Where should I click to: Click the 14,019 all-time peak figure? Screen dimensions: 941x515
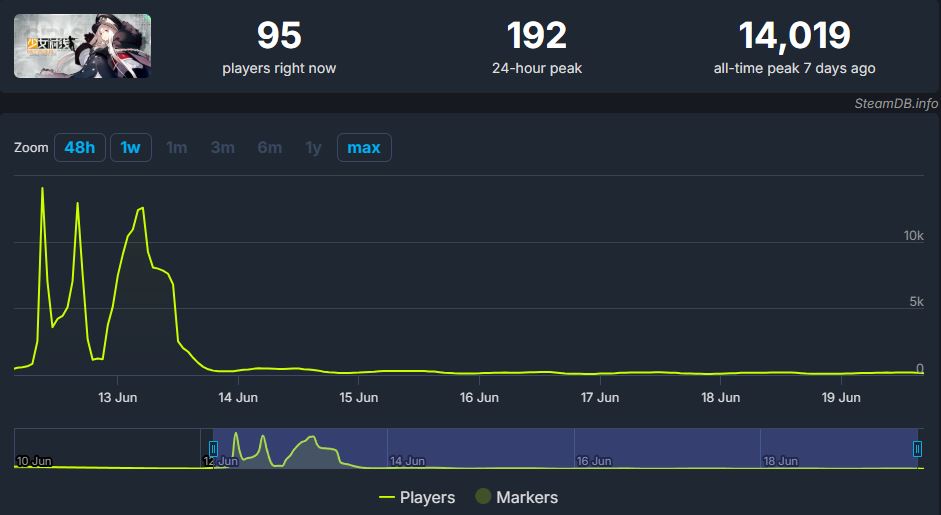click(795, 35)
